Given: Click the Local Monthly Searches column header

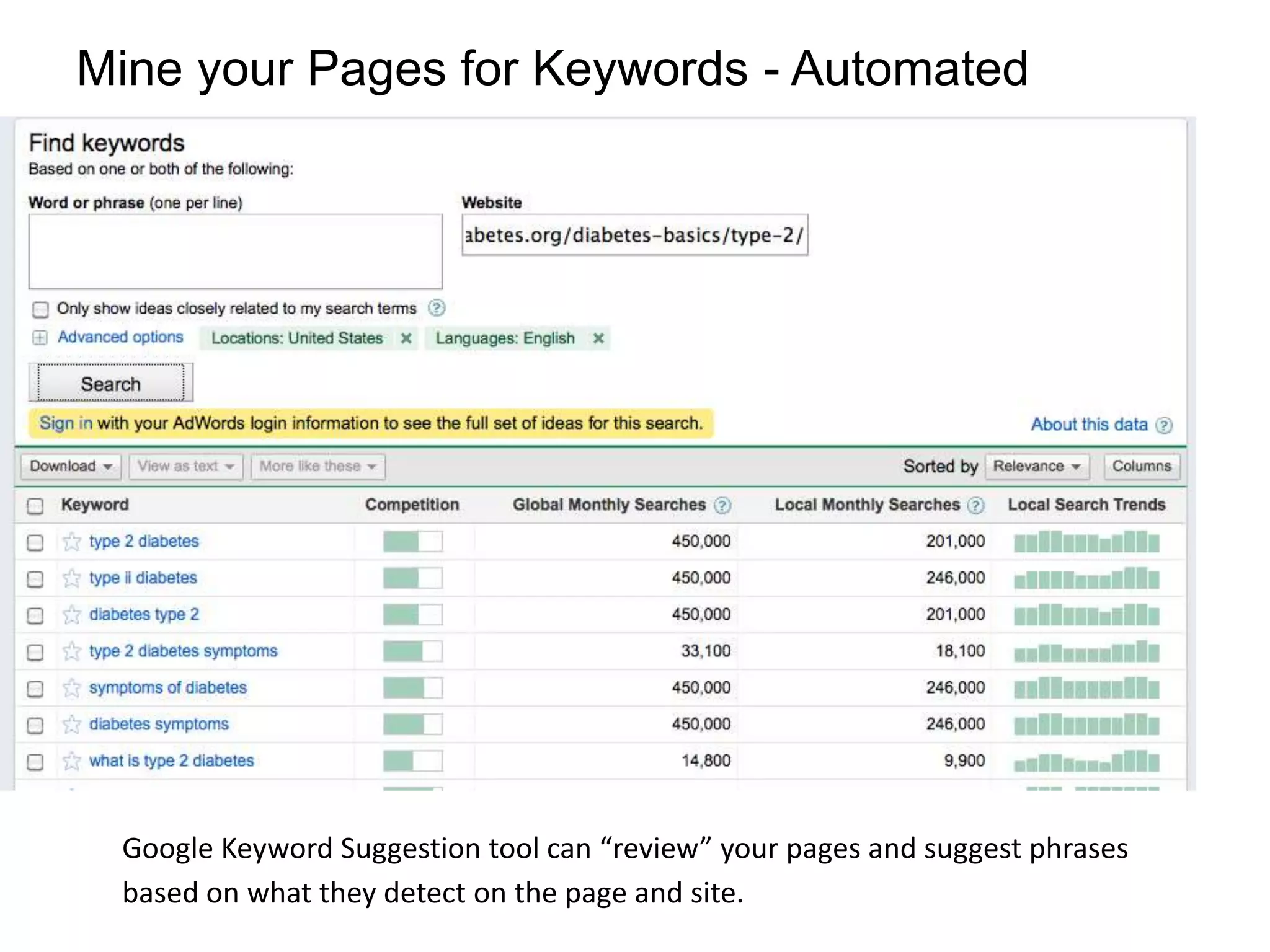Looking at the screenshot, I should (867, 505).
